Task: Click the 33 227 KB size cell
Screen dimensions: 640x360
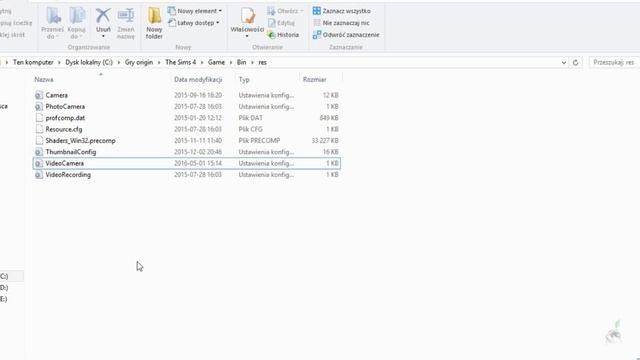Action: click(325, 141)
